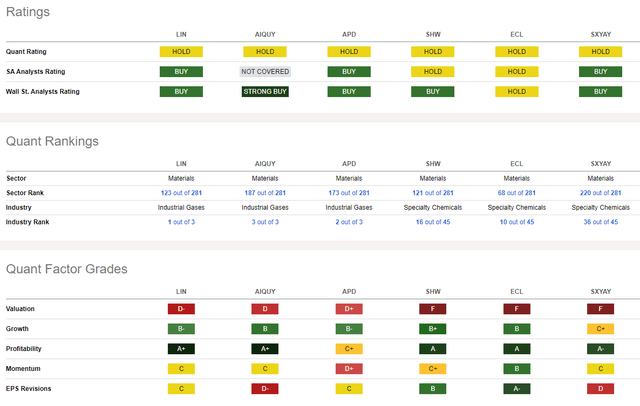Click AIQUY ticker header in Quant Rankings
640x406 pixels.
(x=265, y=164)
